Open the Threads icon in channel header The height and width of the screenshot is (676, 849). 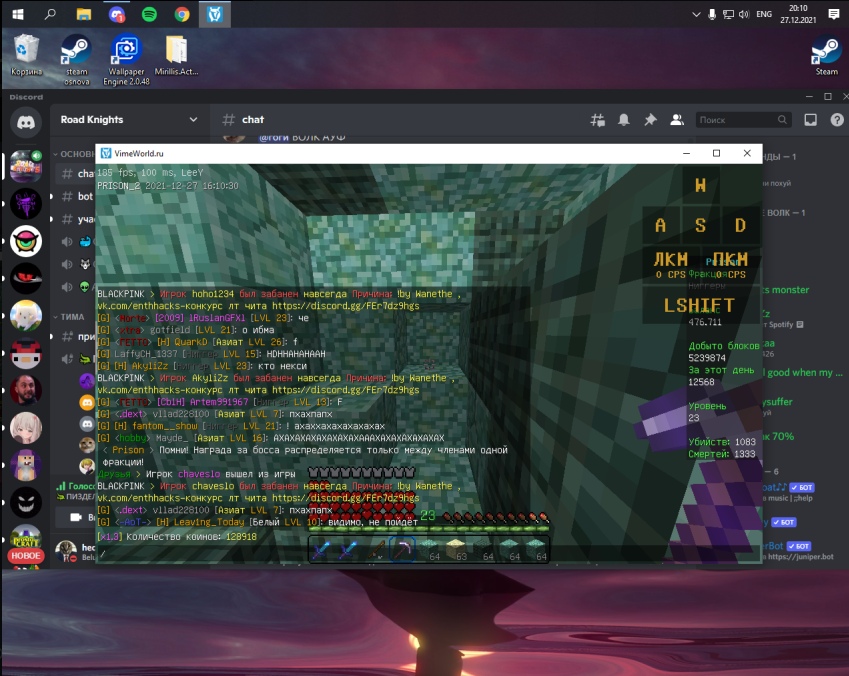tap(598, 120)
